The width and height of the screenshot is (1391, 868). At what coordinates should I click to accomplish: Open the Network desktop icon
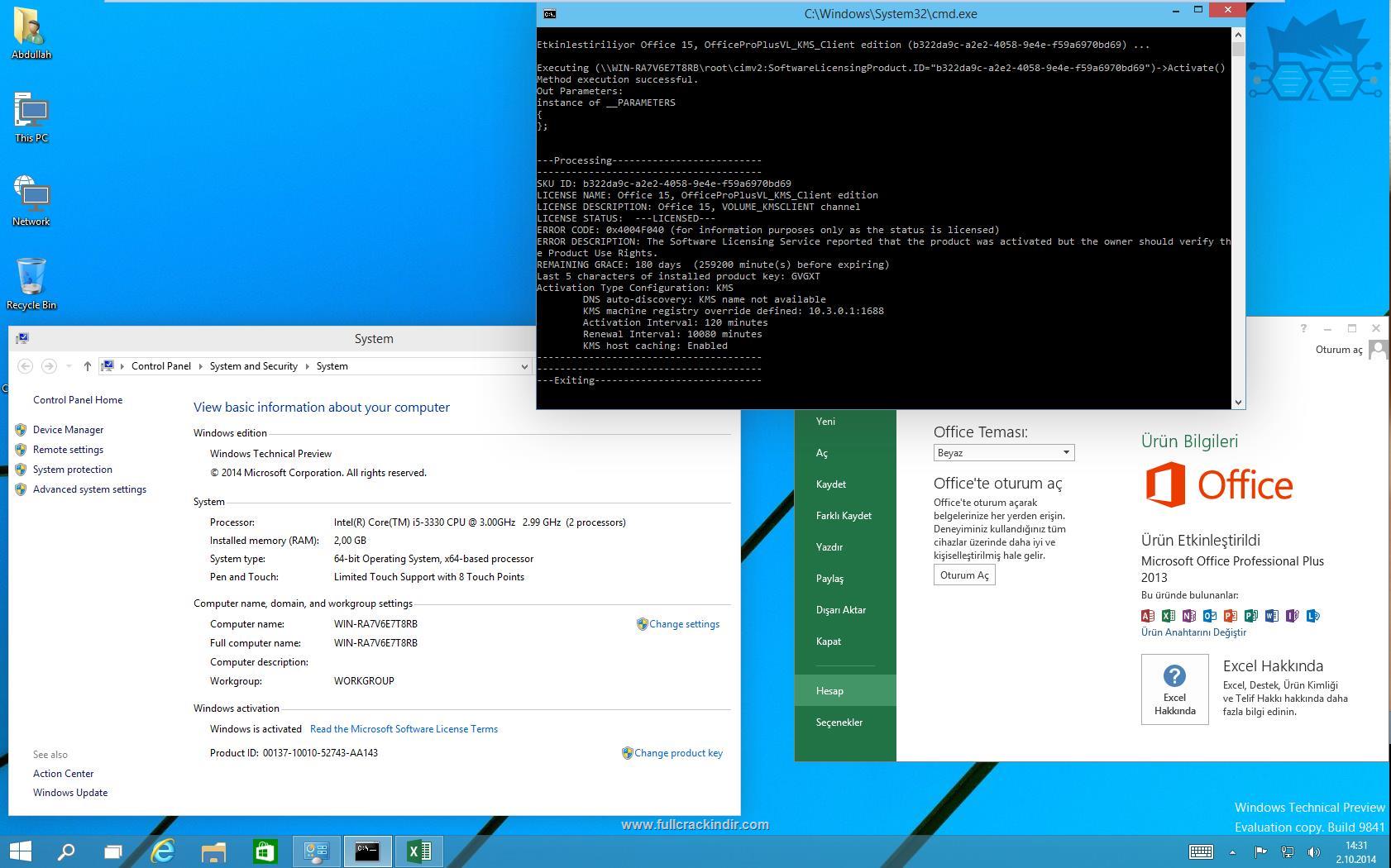click(31, 201)
